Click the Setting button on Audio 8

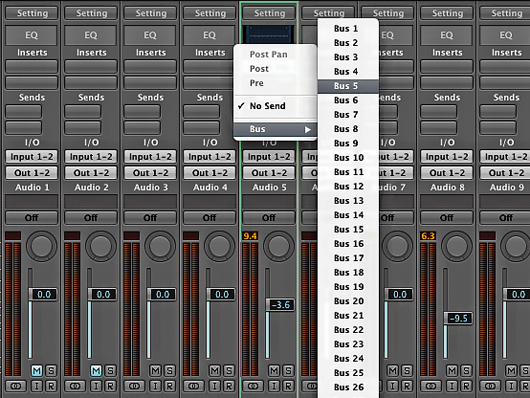pos(447,13)
